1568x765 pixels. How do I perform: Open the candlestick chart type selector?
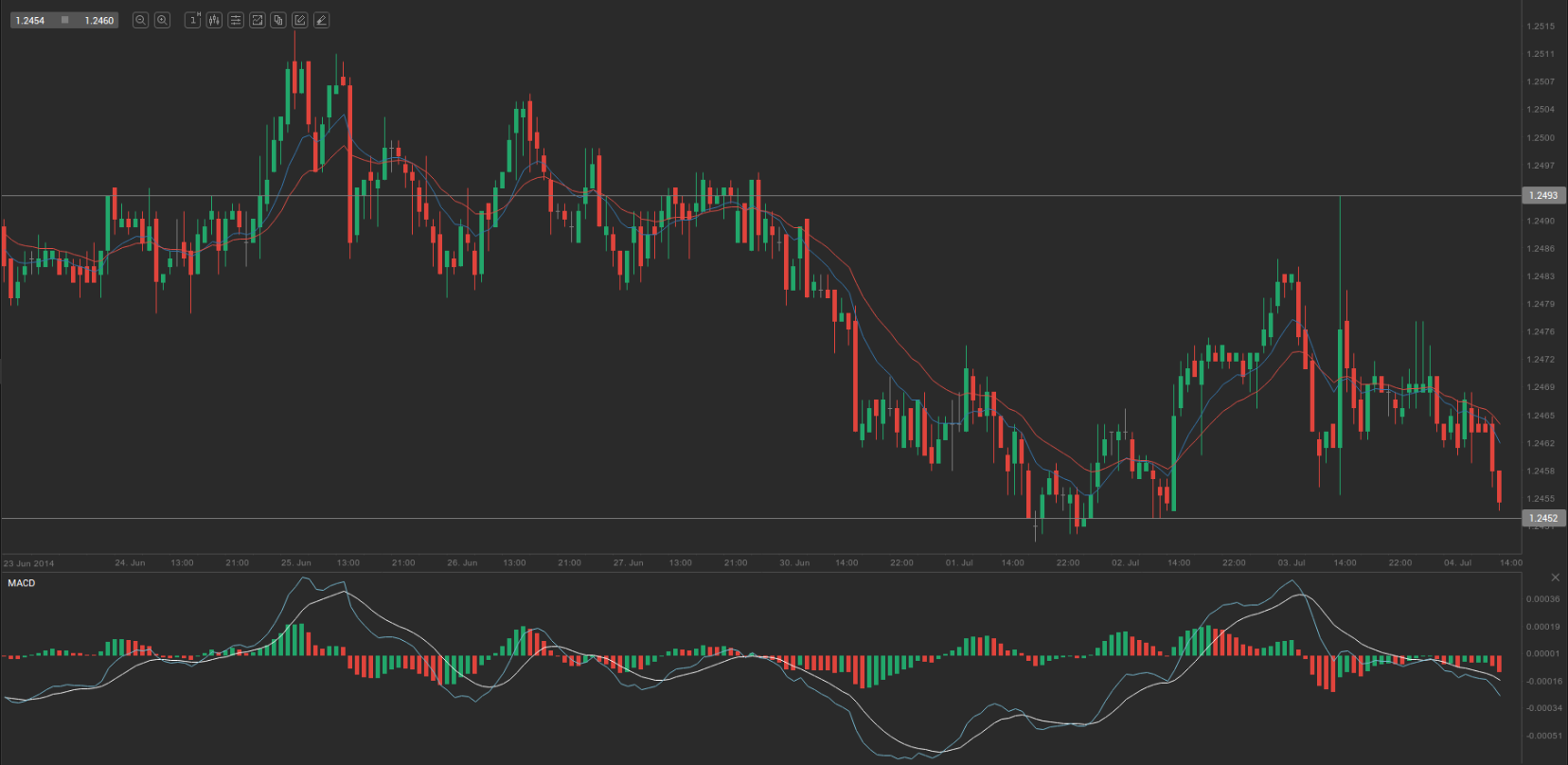(x=214, y=20)
